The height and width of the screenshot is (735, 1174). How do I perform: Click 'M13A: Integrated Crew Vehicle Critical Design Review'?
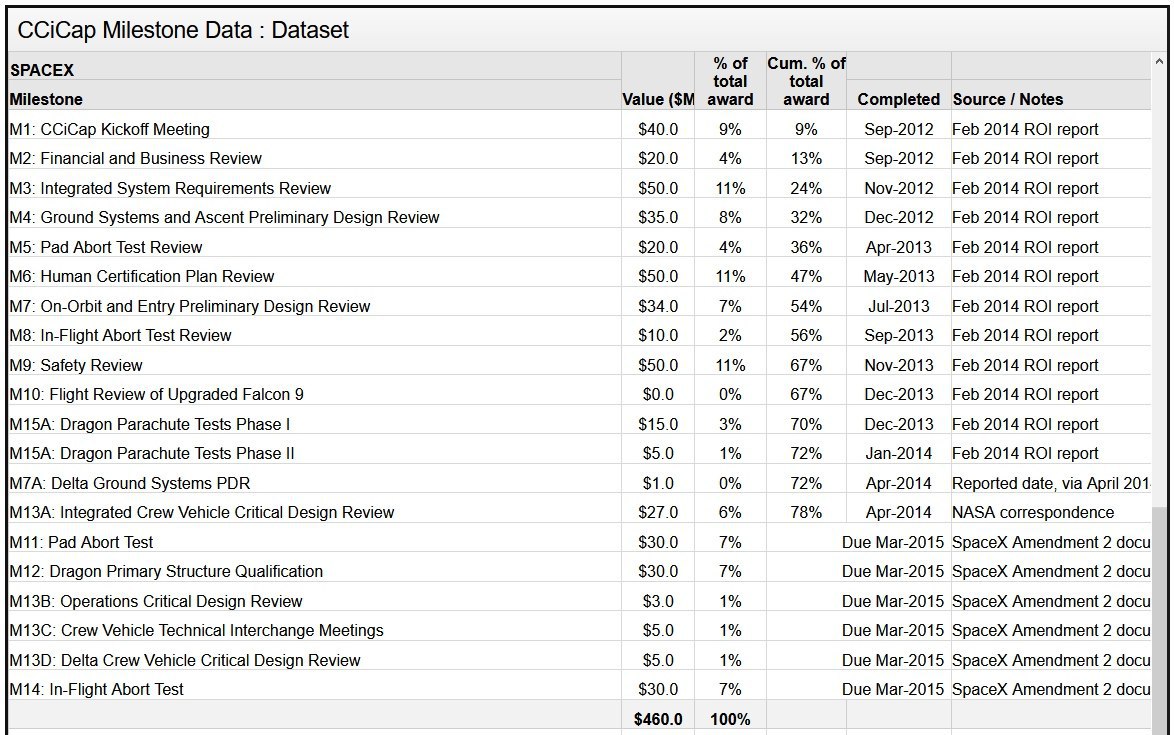[x=201, y=513]
